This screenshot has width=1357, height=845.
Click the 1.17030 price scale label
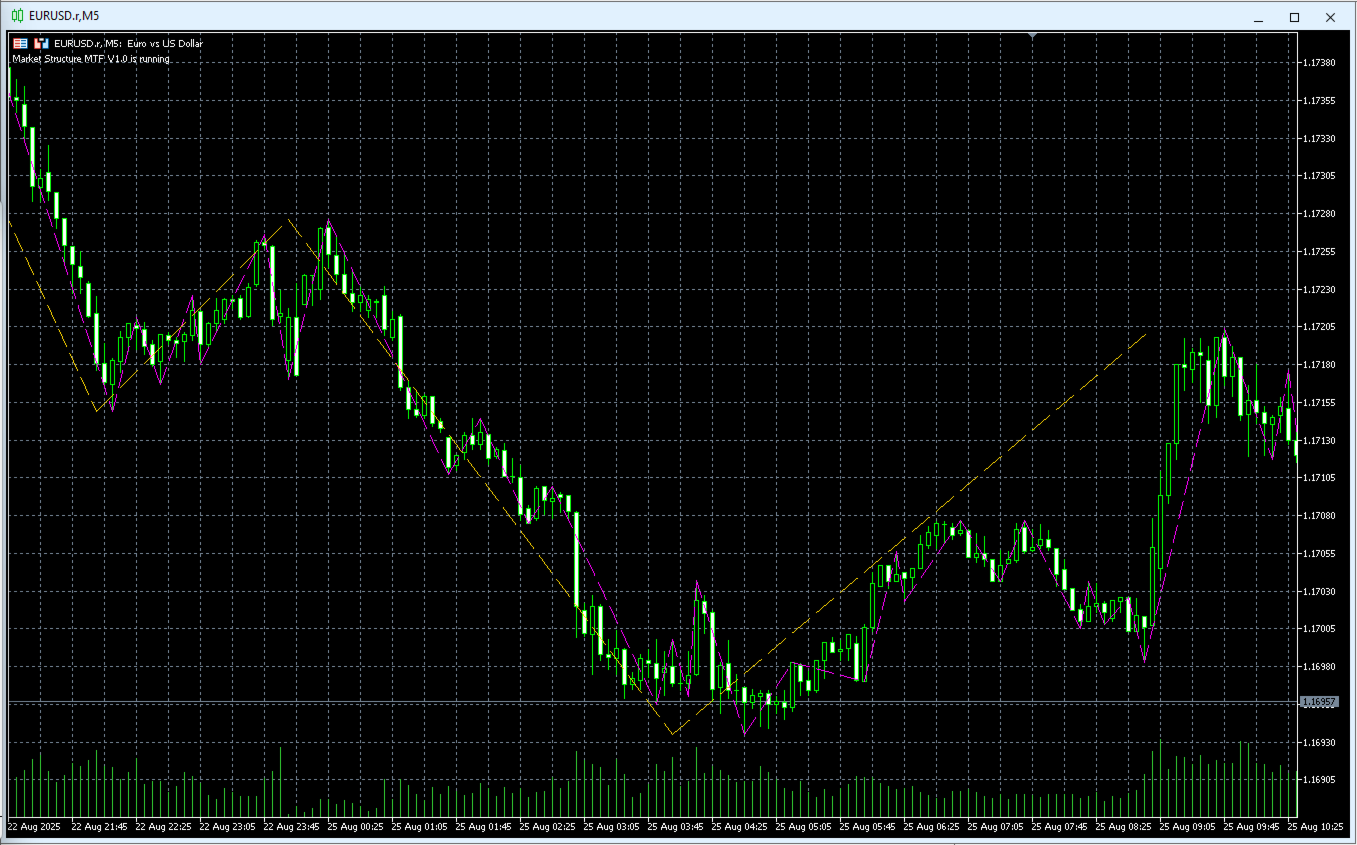1320,591
